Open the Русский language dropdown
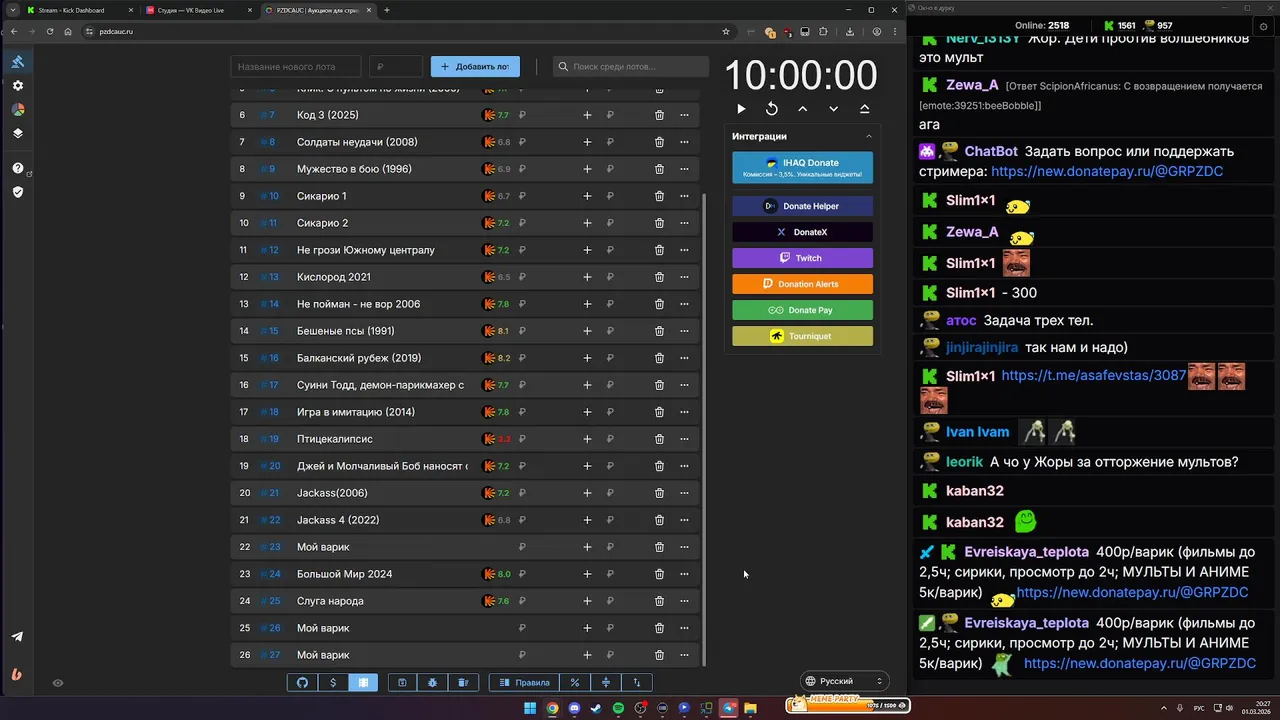 point(845,681)
